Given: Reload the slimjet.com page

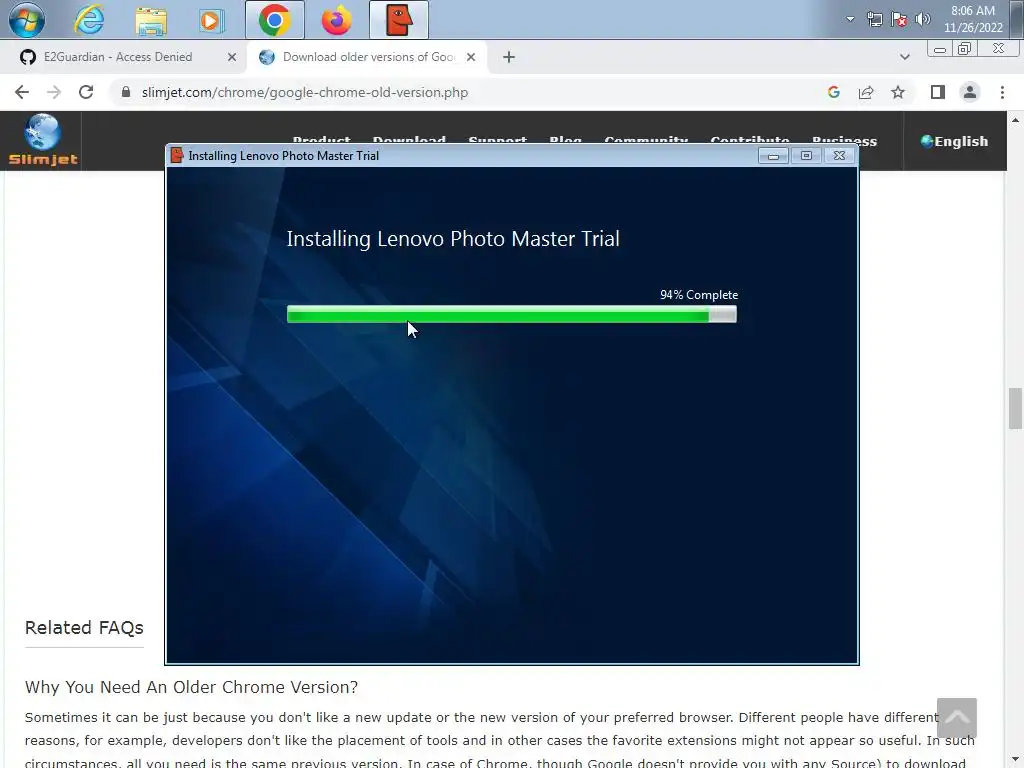Looking at the screenshot, I should pyautogui.click(x=86, y=92).
